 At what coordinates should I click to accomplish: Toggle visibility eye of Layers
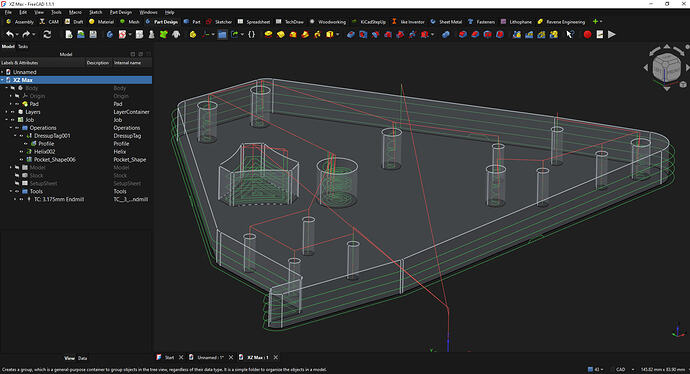click(13, 112)
